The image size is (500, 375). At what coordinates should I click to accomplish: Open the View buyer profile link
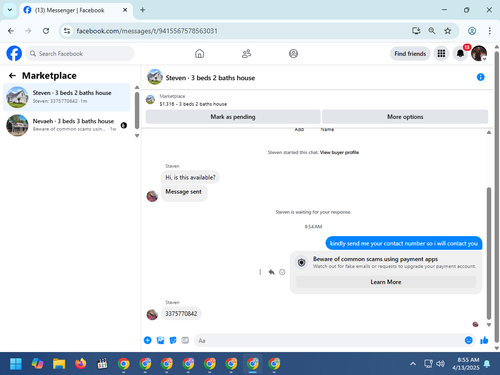[x=339, y=152]
